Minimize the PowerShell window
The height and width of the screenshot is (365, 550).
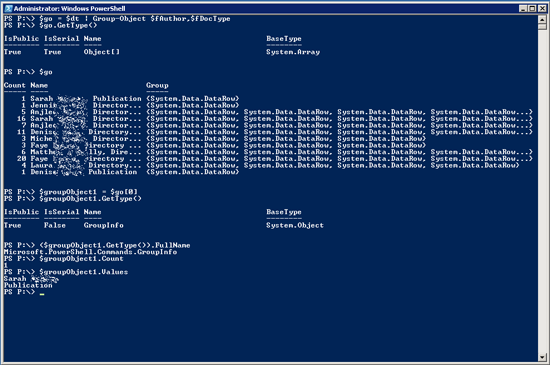pos(523,8)
